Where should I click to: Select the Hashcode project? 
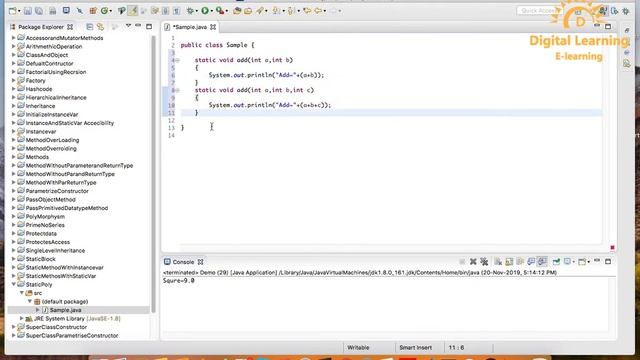tap(39, 89)
